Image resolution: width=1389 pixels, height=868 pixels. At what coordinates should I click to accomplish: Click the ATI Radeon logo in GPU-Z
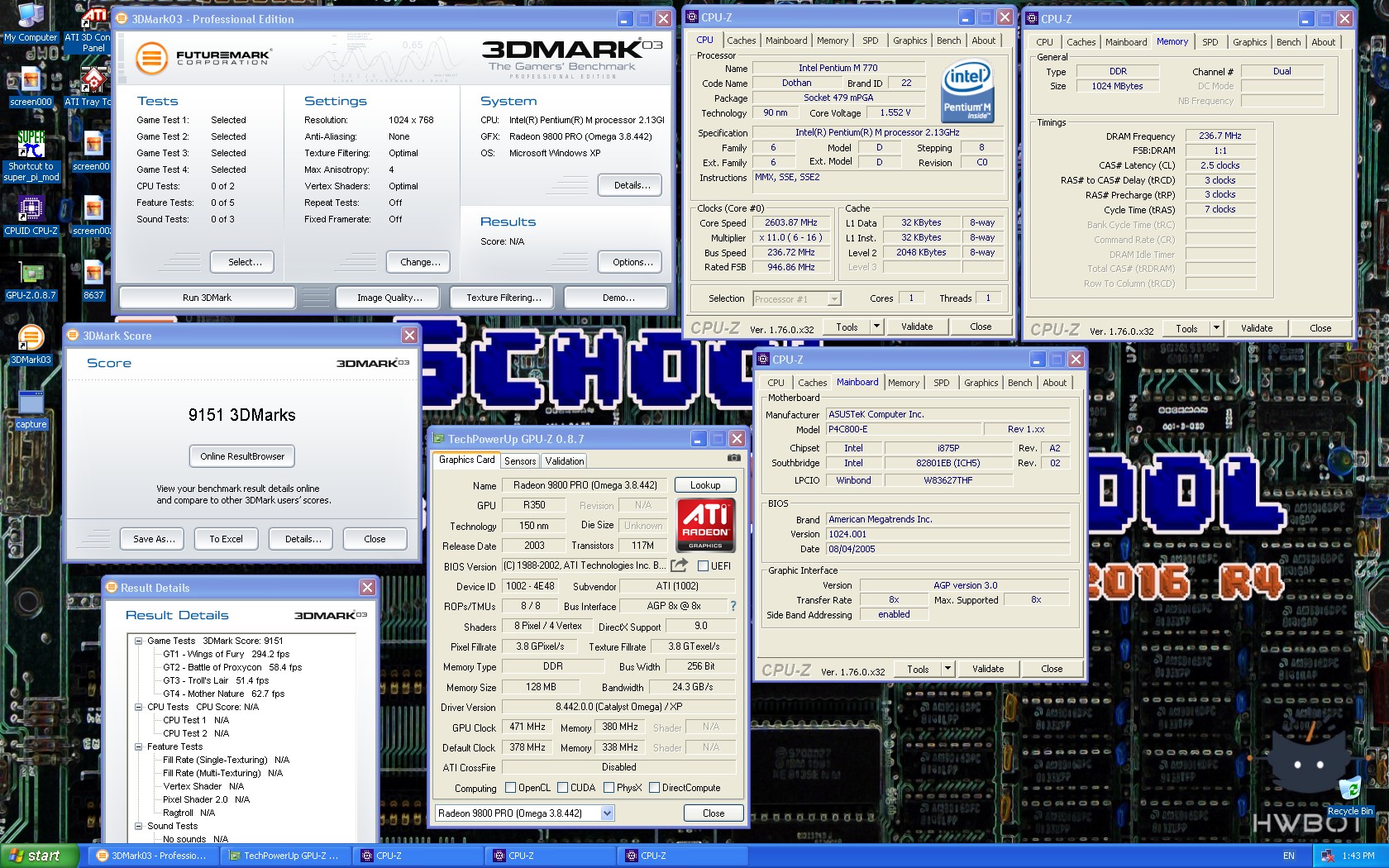click(705, 524)
